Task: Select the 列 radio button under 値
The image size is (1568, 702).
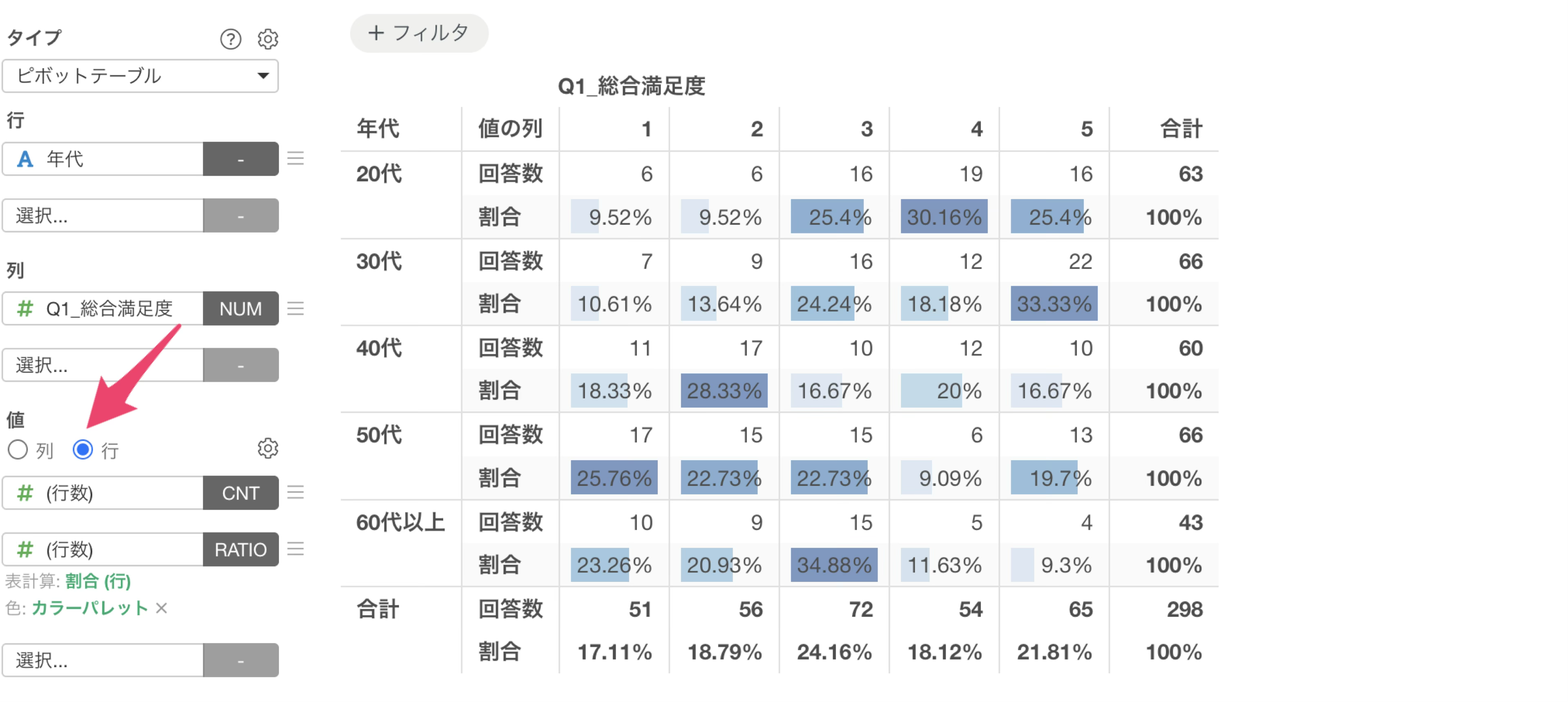Action: (x=18, y=450)
